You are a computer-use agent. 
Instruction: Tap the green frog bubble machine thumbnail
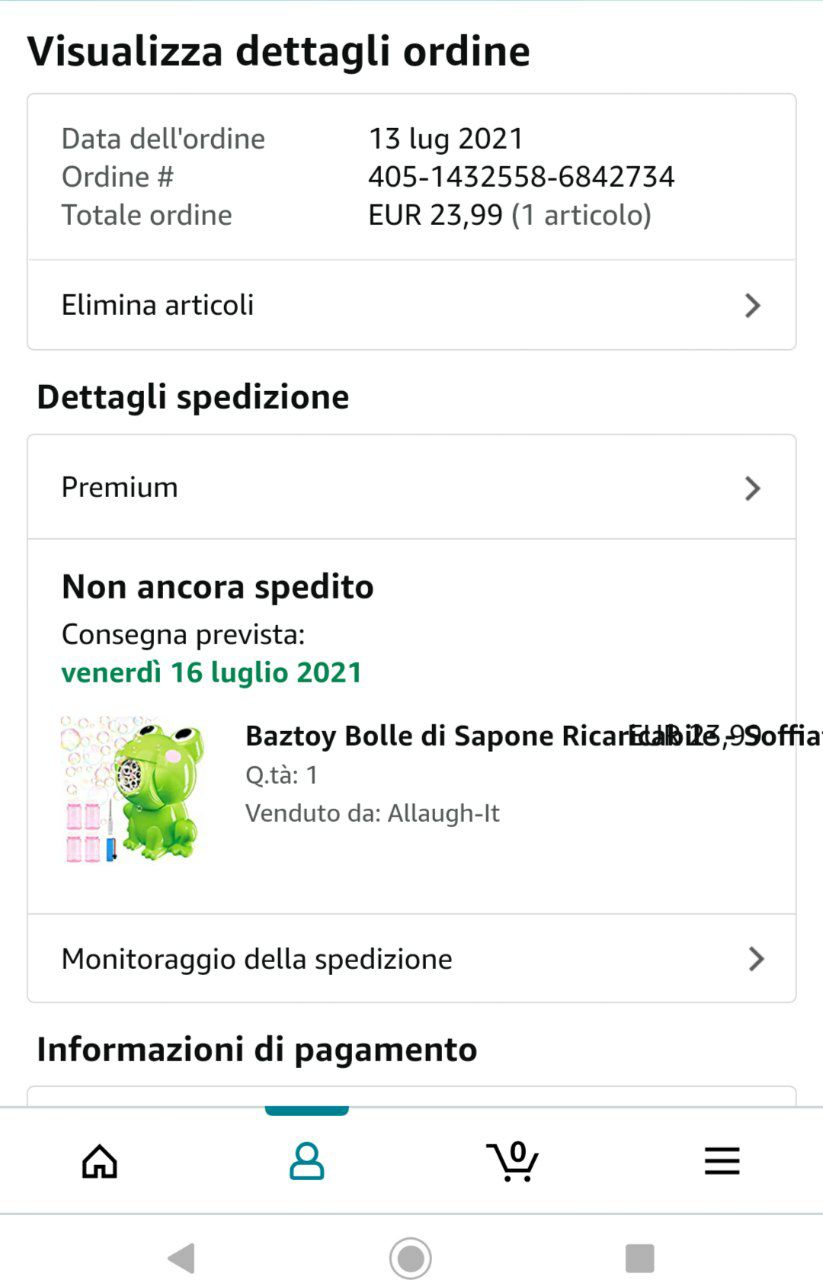133,789
